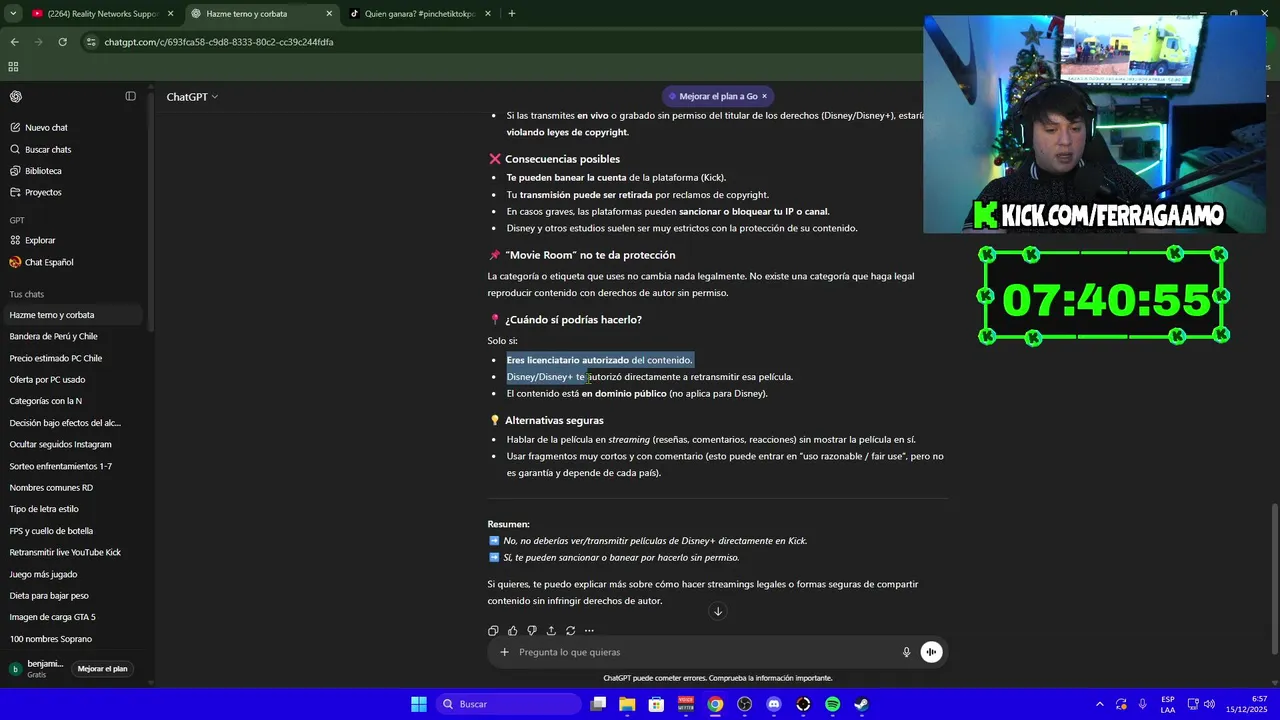Image resolution: width=1280 pixels, height=720 pixels.
Task: Close the Reality Networks YouTube tab
Action: tap(170, 14)
